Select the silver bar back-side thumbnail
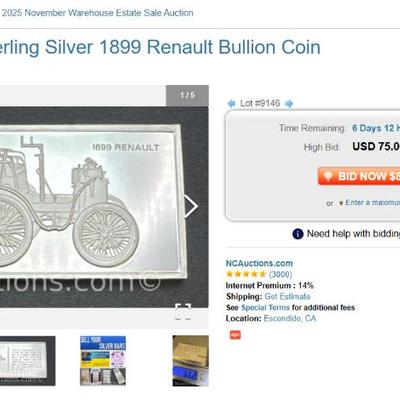 coord(28,361)
